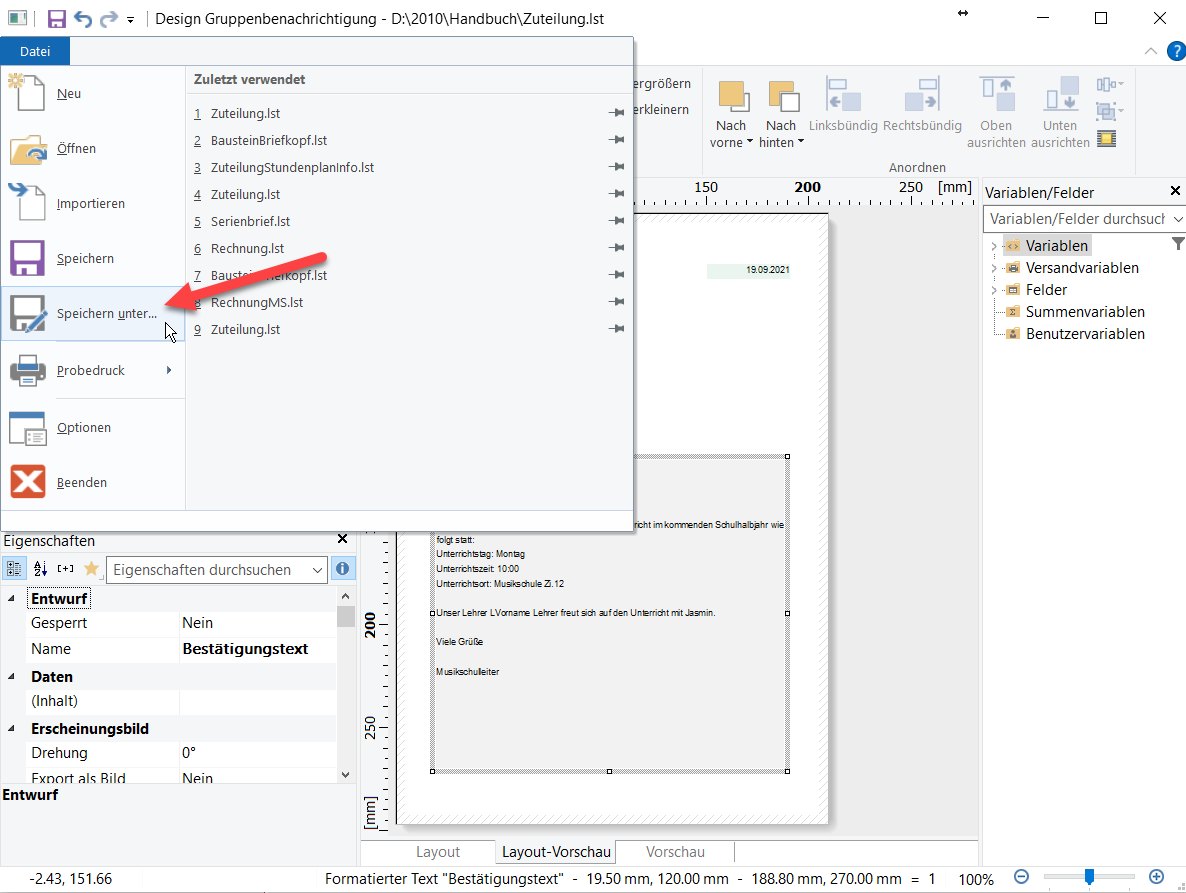This screenshot has height=893, width=1186.
Task: Collapse the Erscheinungsbild property group
Action: click(x=12, y=729)
